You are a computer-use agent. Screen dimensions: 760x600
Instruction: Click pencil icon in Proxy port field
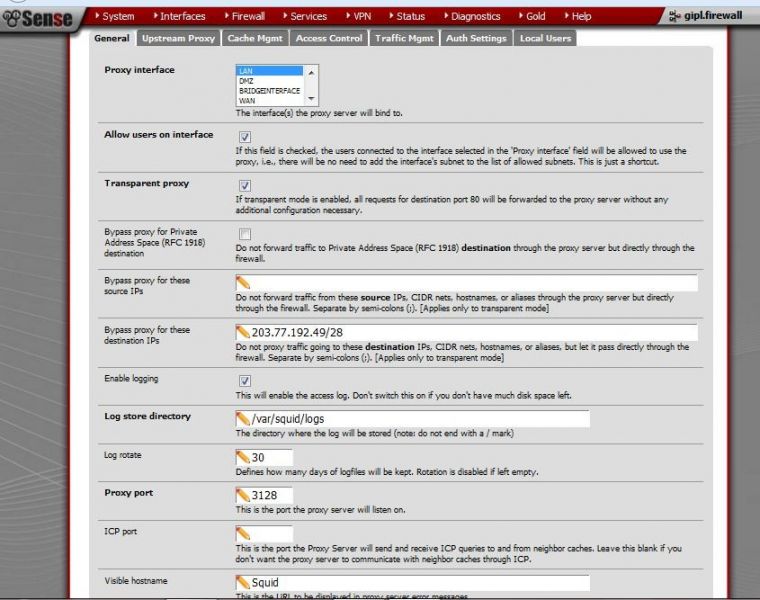click(x=243, y=495)
